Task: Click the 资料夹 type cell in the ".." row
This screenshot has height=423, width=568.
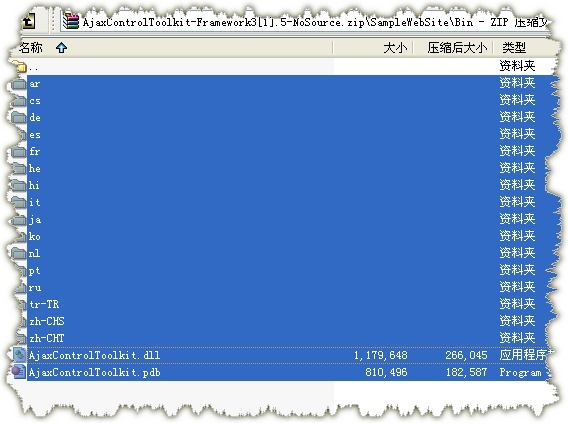Action: coord(517,66)
